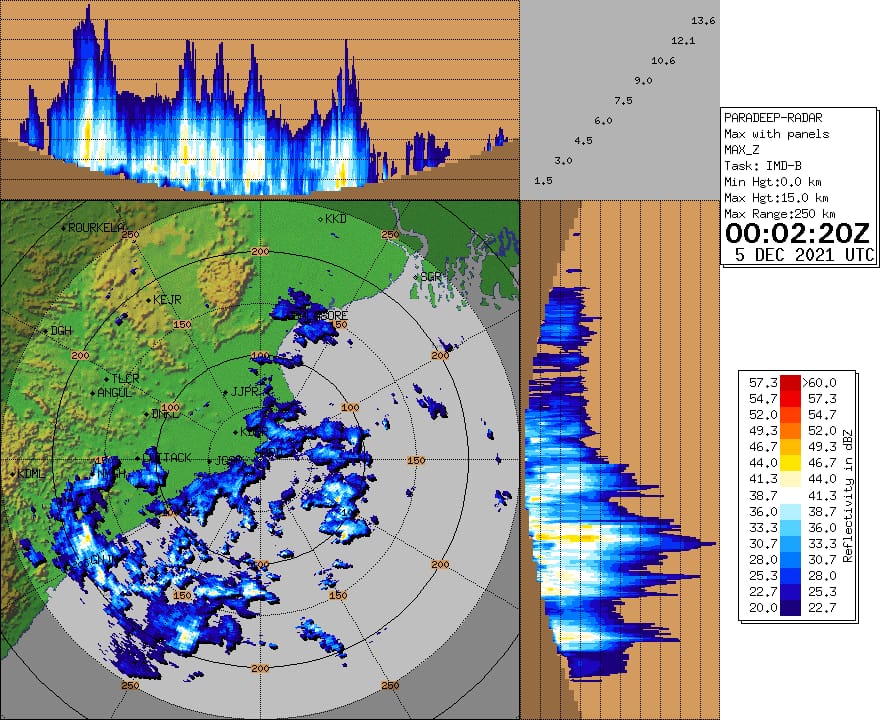Click the KKD station diamond marker
This screenshot has height=720, width=880.
tap(321, 218)
